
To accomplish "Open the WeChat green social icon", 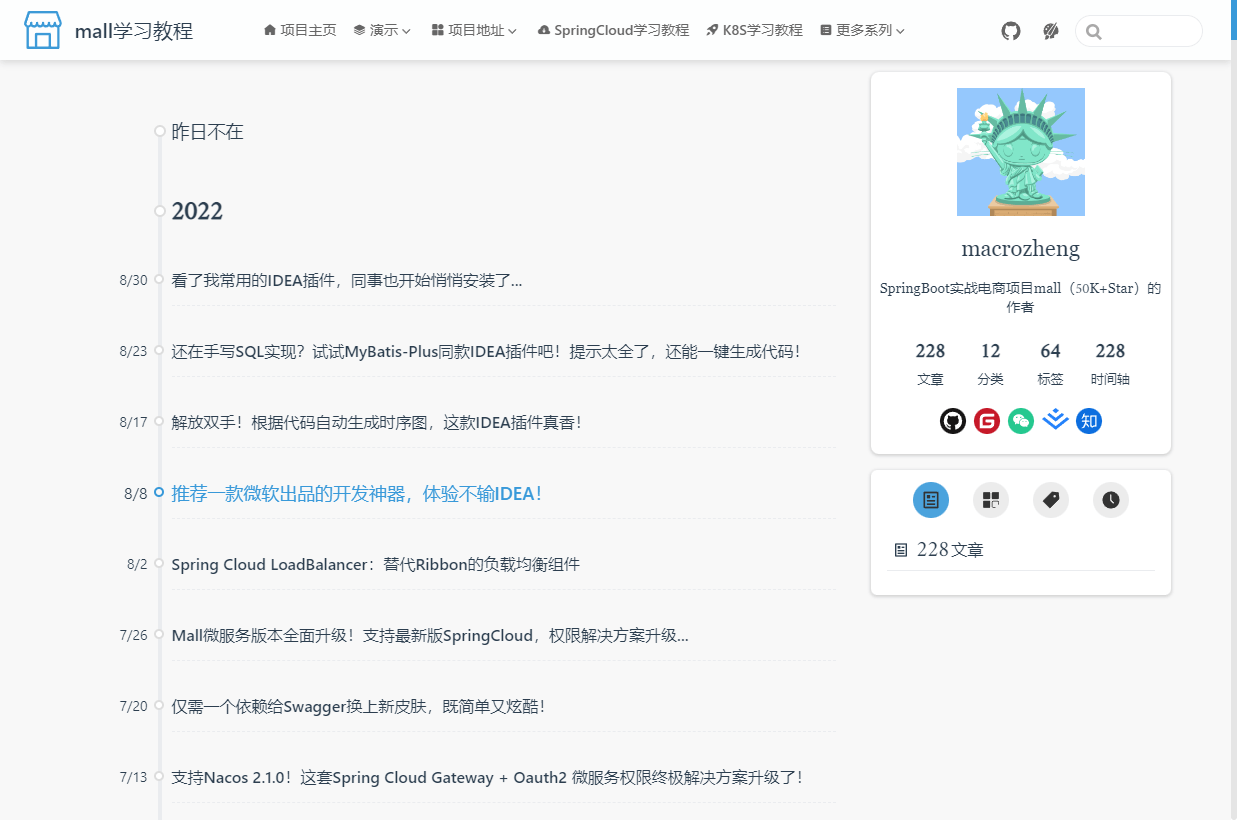I will pos(1021,421).
